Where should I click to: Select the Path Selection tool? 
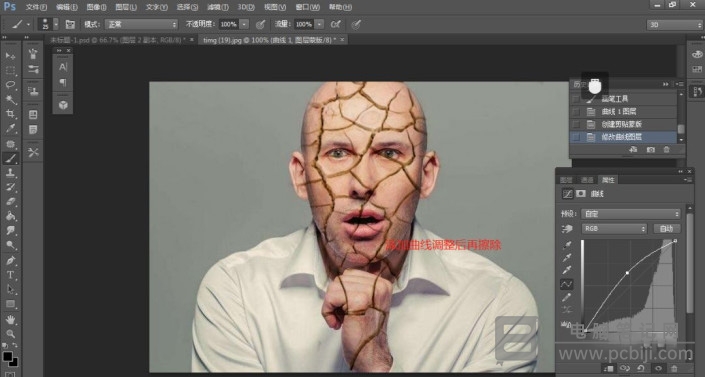pos(10,289)
